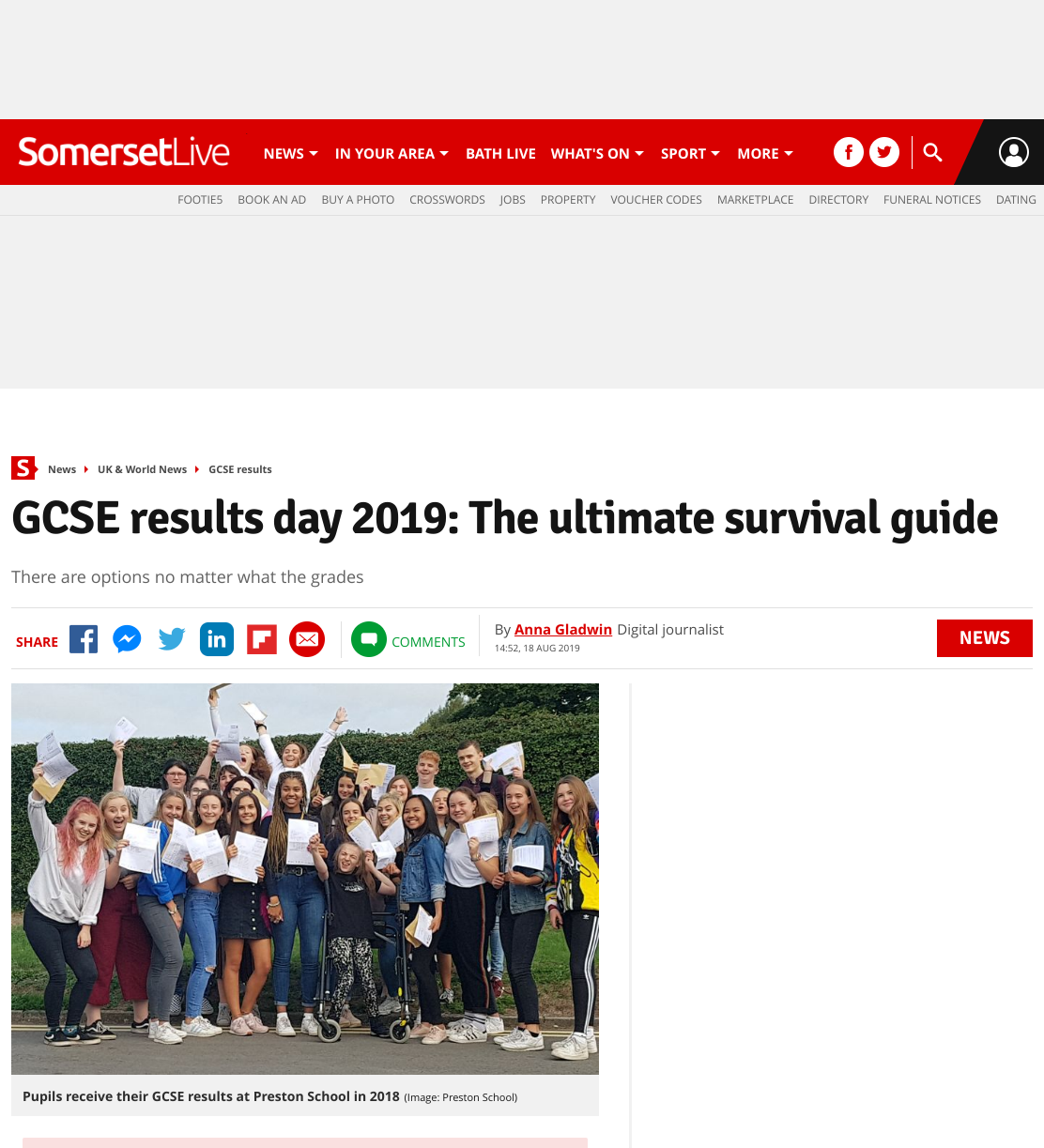Open author Anna Gladwin's profile

click(x=563, y=629)
